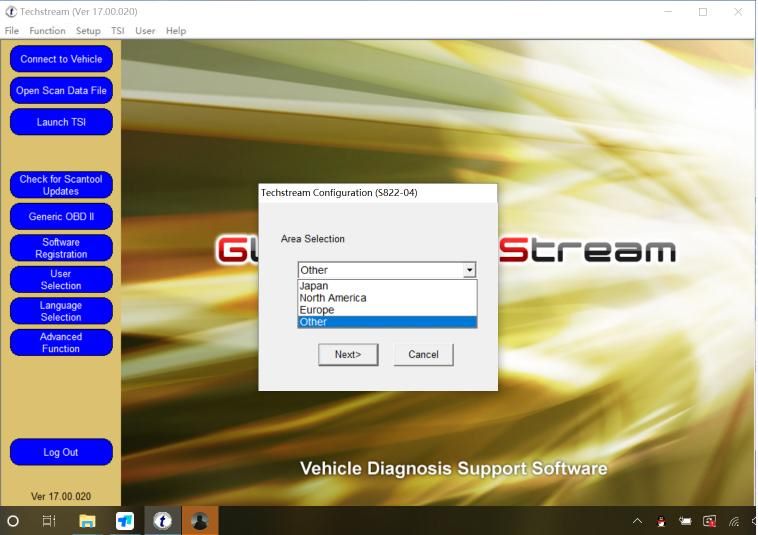The width and height of the screenshot is (758, 535).
Task: Open the Setup menu
Action: 88,30
